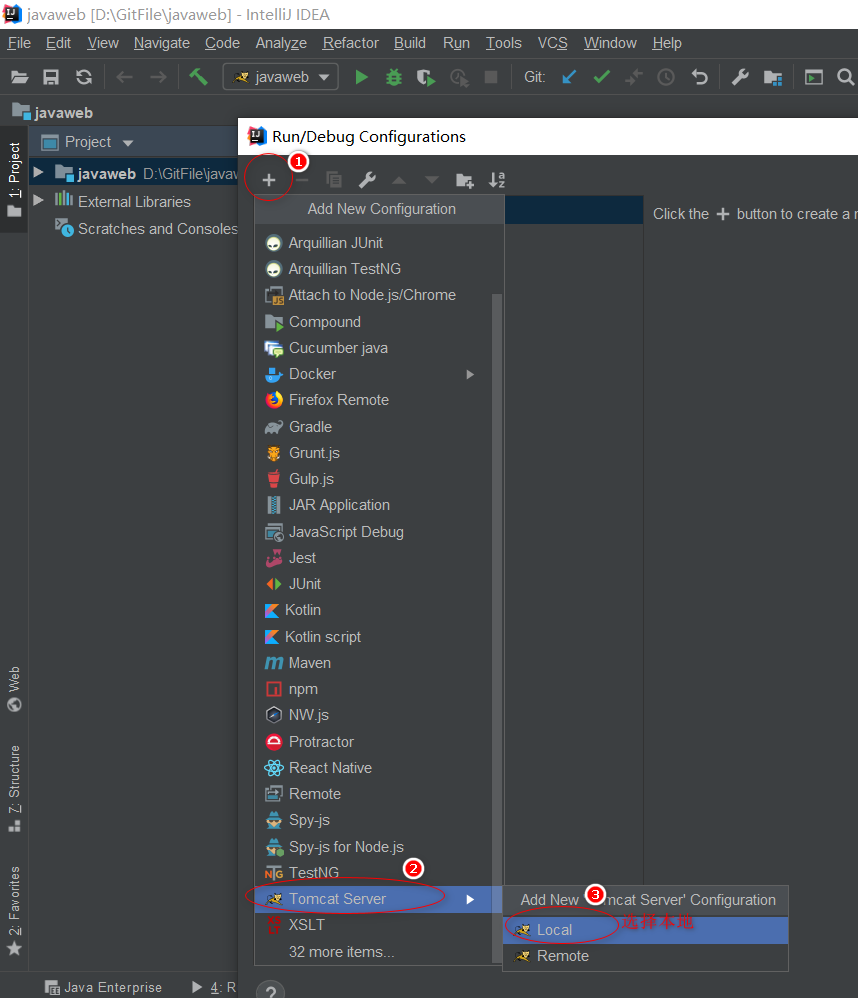Click the javaweb breadcrumb in navigation bar
This screenshot has width=858, height=998.
point(53,113)
